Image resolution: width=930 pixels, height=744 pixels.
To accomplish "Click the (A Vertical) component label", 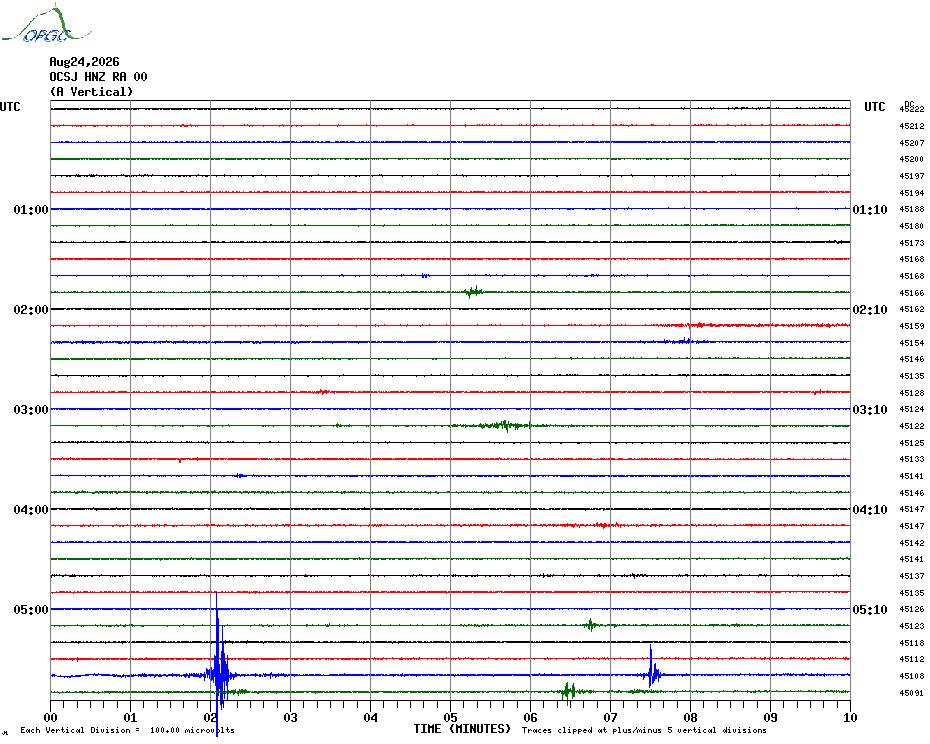I will pyautogui.click(x=91, y=92).
